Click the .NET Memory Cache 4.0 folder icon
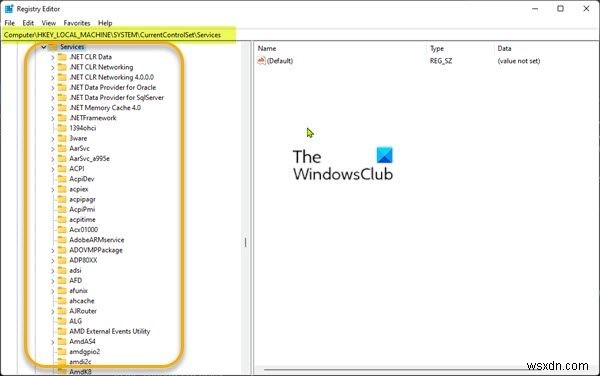The image size is (600, 376). pos(62,107)
